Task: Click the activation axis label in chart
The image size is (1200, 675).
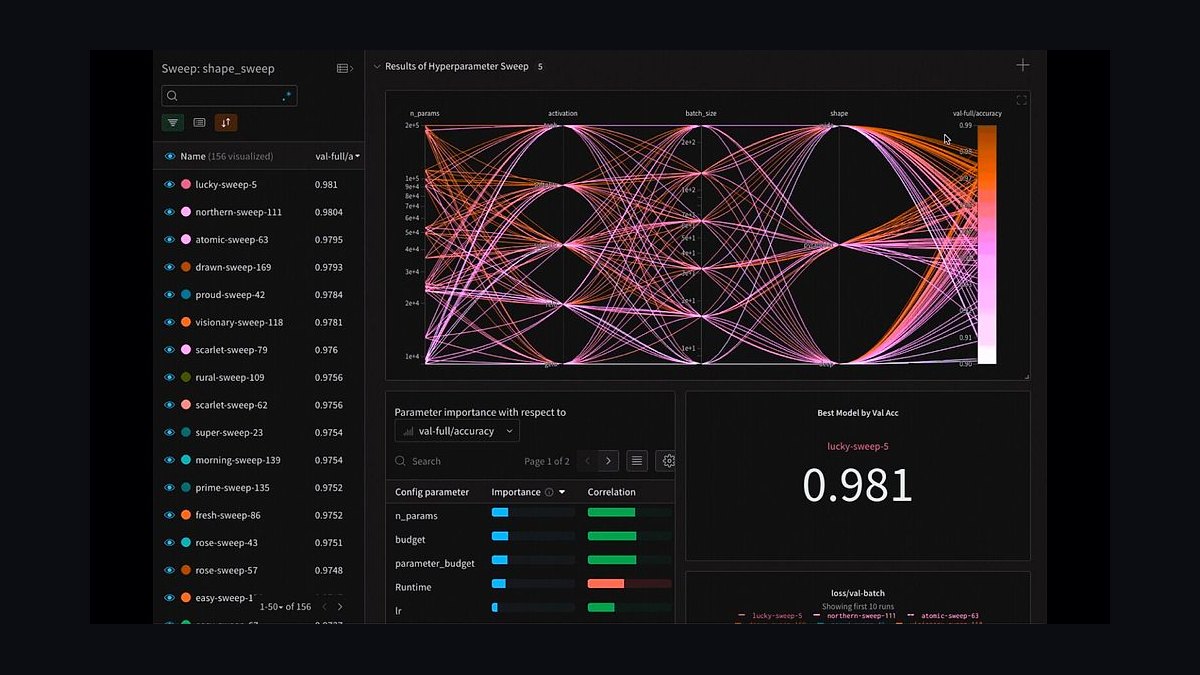Action: [563, 113]
